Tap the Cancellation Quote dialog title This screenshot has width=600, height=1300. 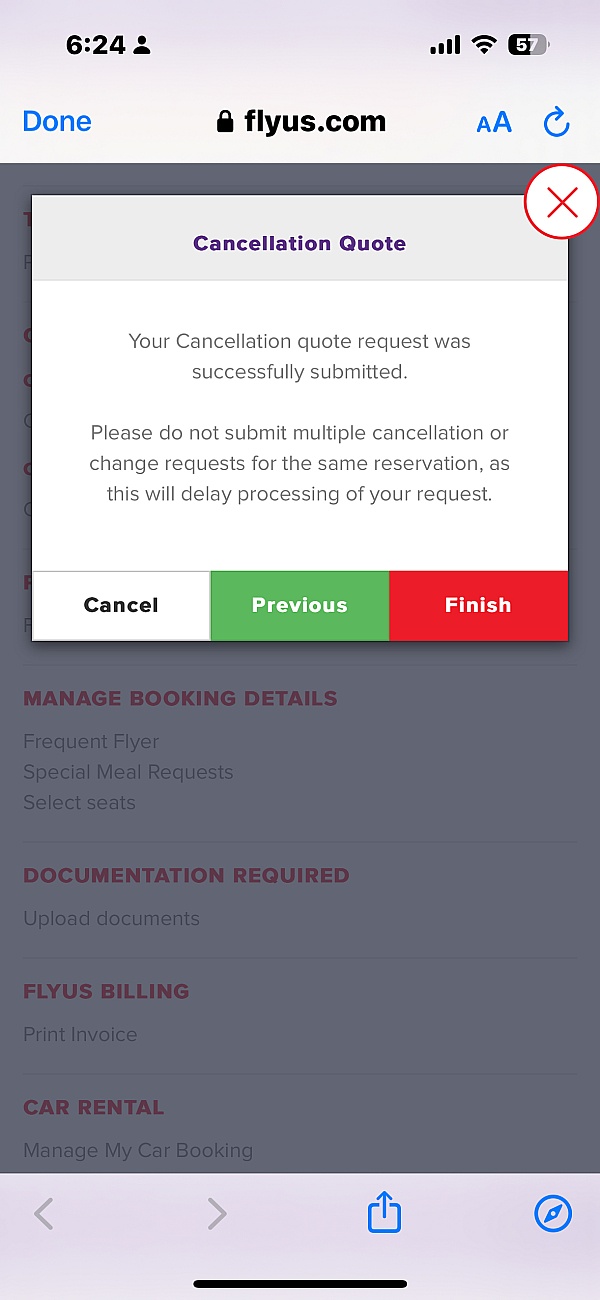[x=299, y=243]
